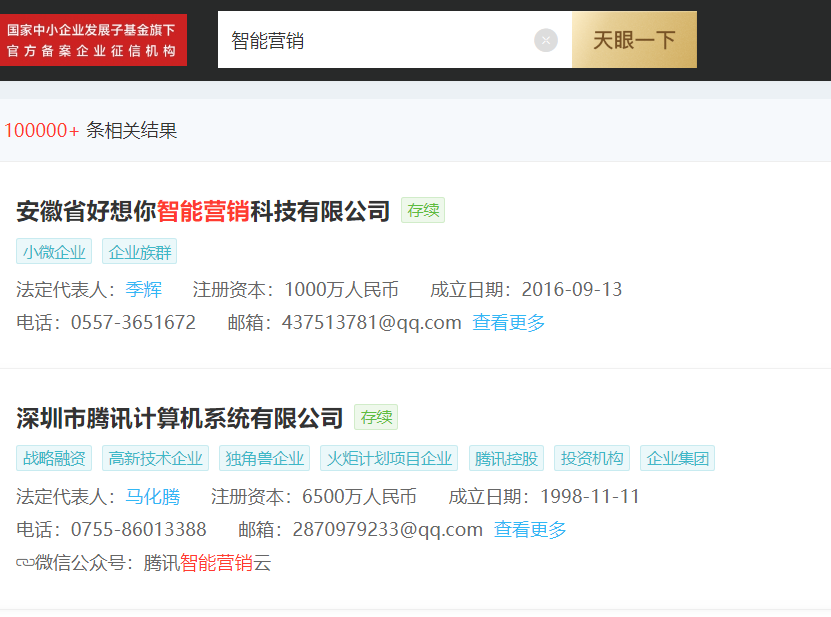The height and width of the screenshot is (617, 831).
Task: Select the 企业族群 tag
Action: (x=139, y=251)
